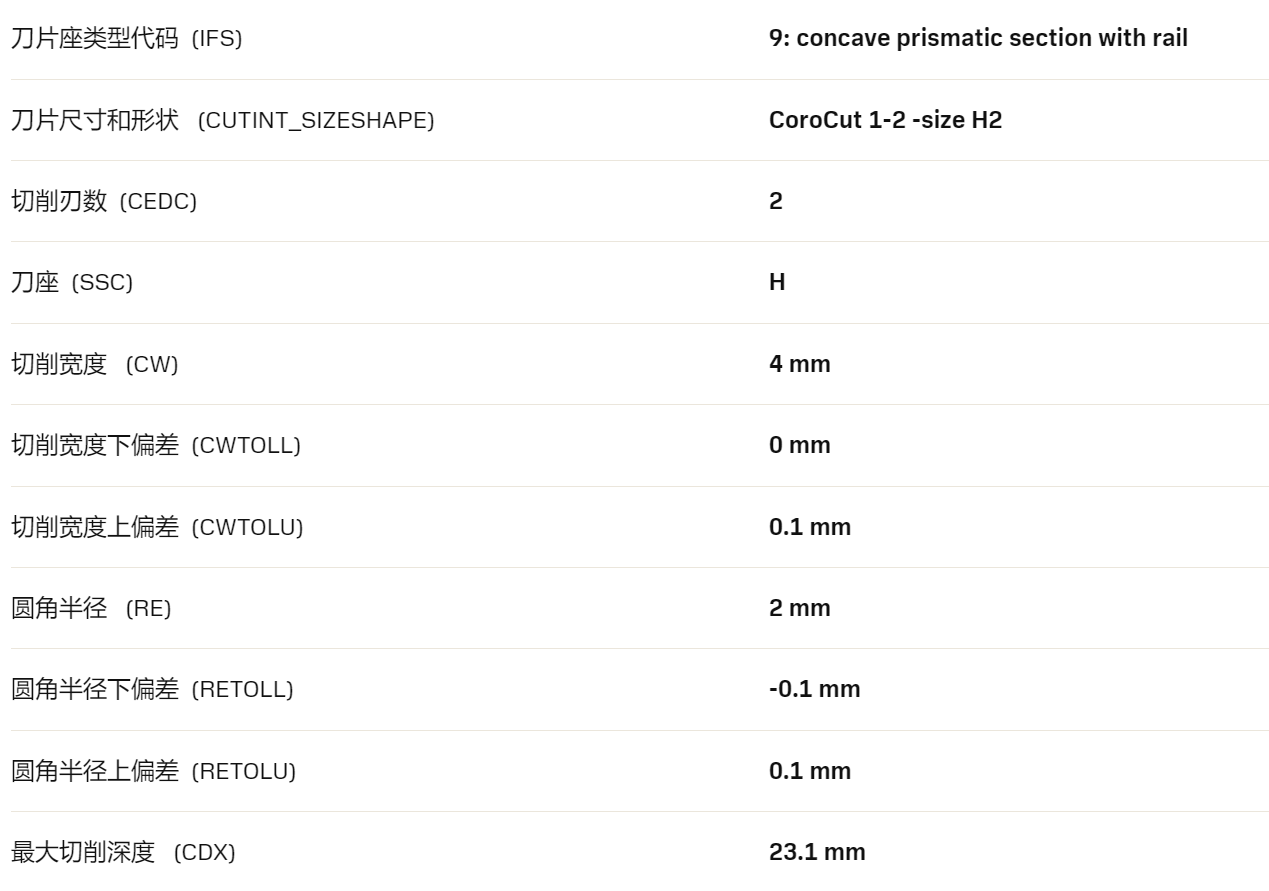Click the 切削宽度下偏差 (CWTOLL) label

155,446
